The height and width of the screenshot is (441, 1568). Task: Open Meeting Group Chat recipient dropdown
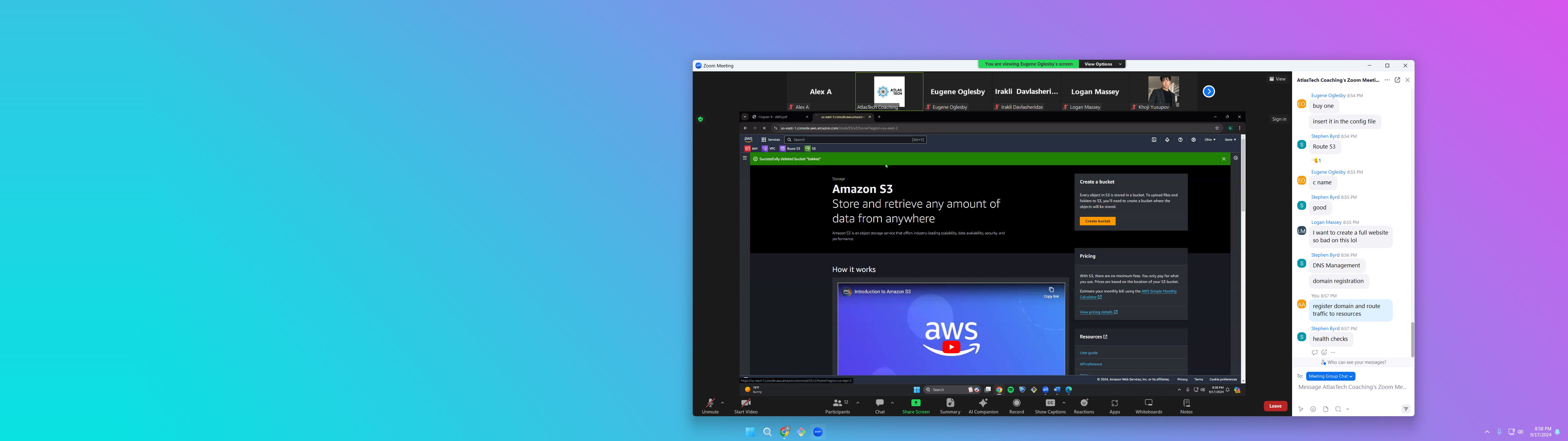click(x=1330, y=376)
